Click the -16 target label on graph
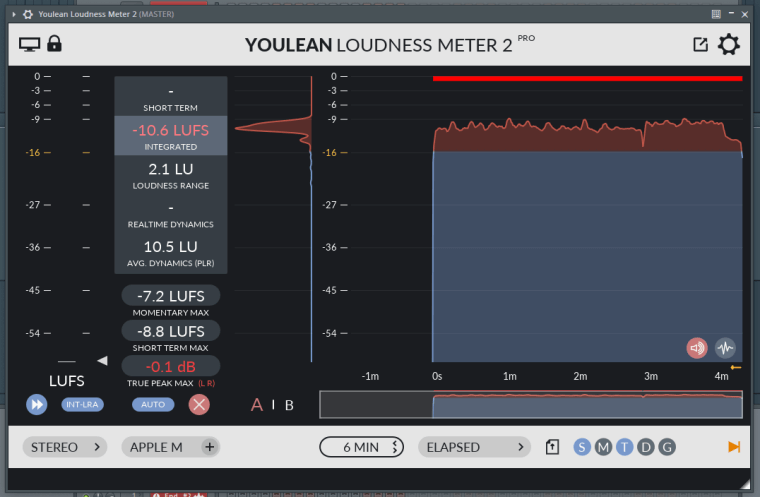 click(x=330, y=153)
